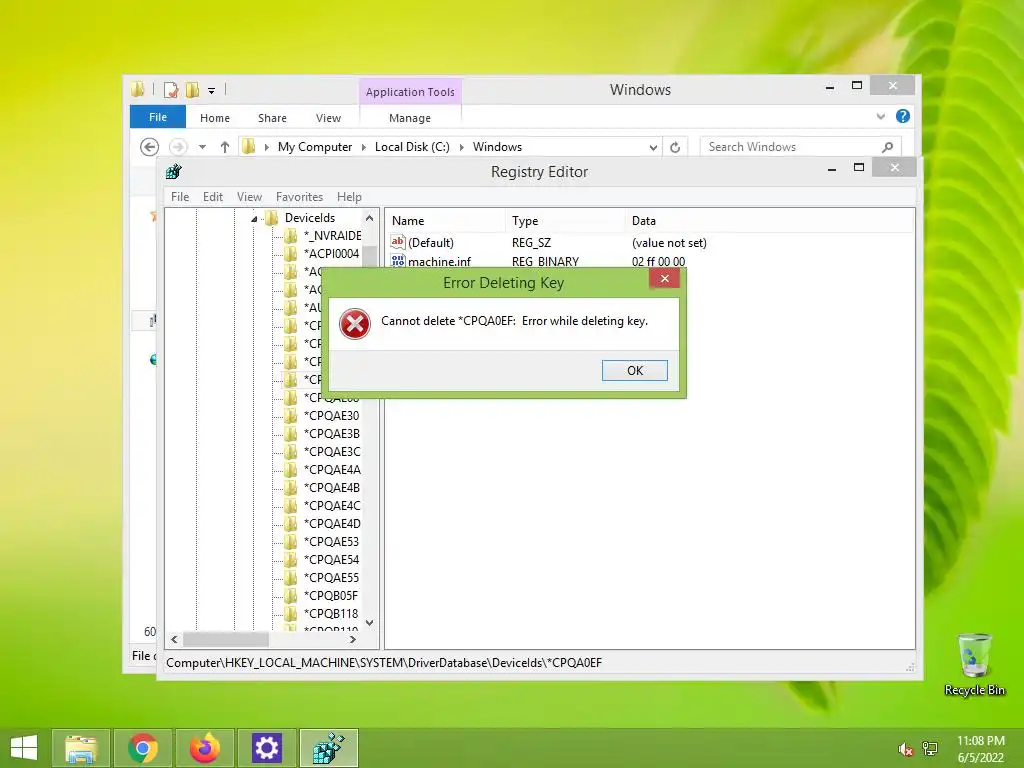
Task: Open Explorer Help question mark icon
Action: (903, 116)
